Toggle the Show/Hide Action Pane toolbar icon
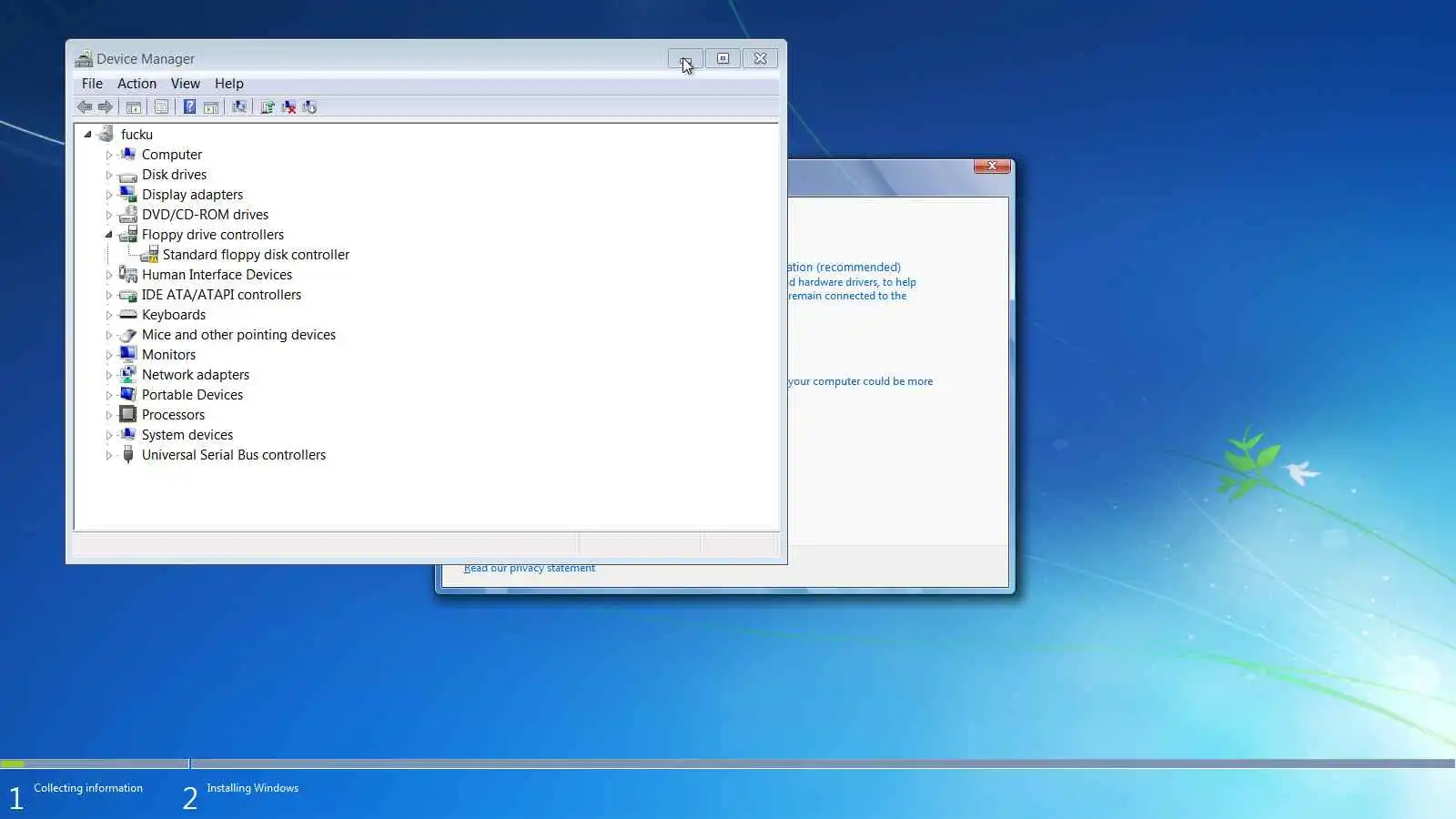 211,107
